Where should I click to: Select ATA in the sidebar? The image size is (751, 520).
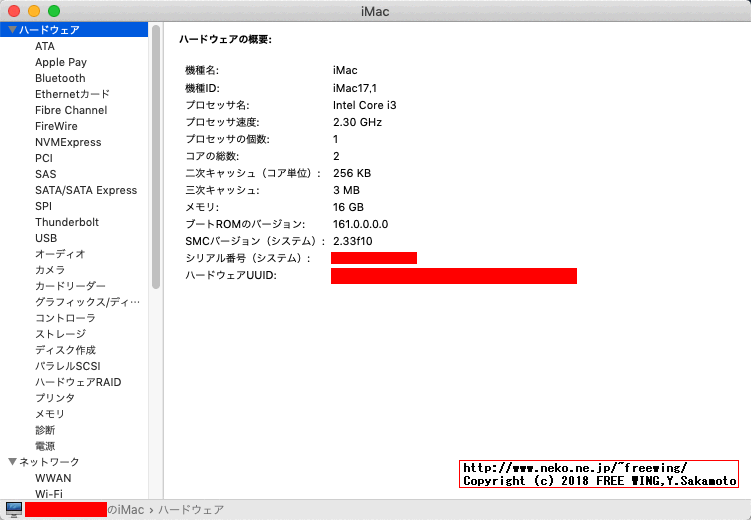click(x=45, y=46)
